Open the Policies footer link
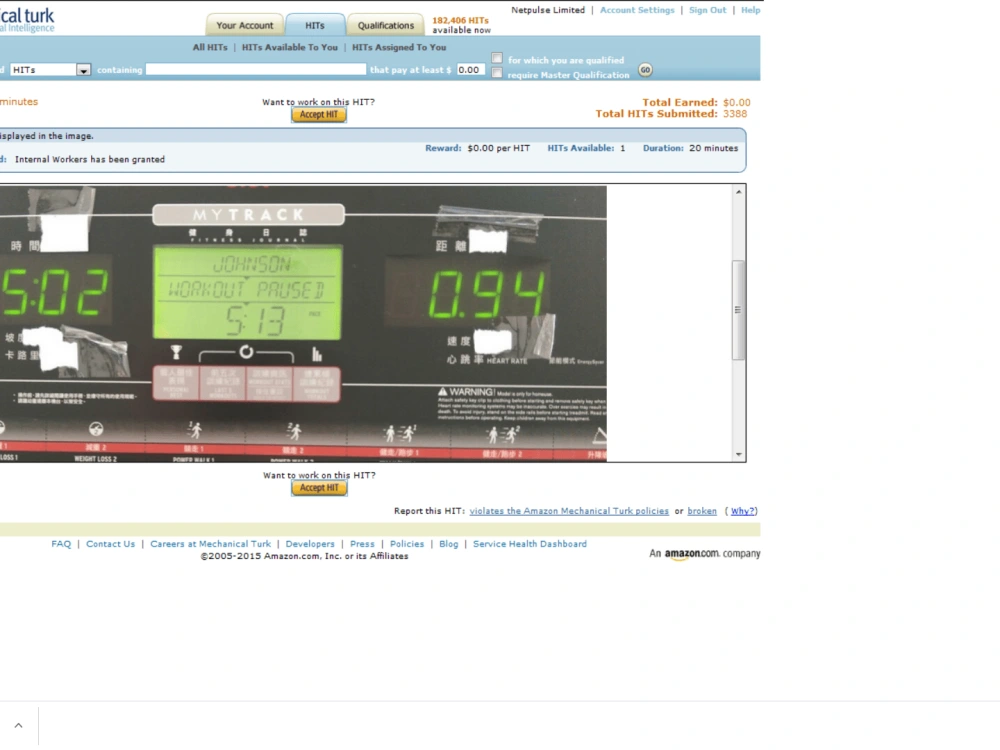 click(407, 544)
